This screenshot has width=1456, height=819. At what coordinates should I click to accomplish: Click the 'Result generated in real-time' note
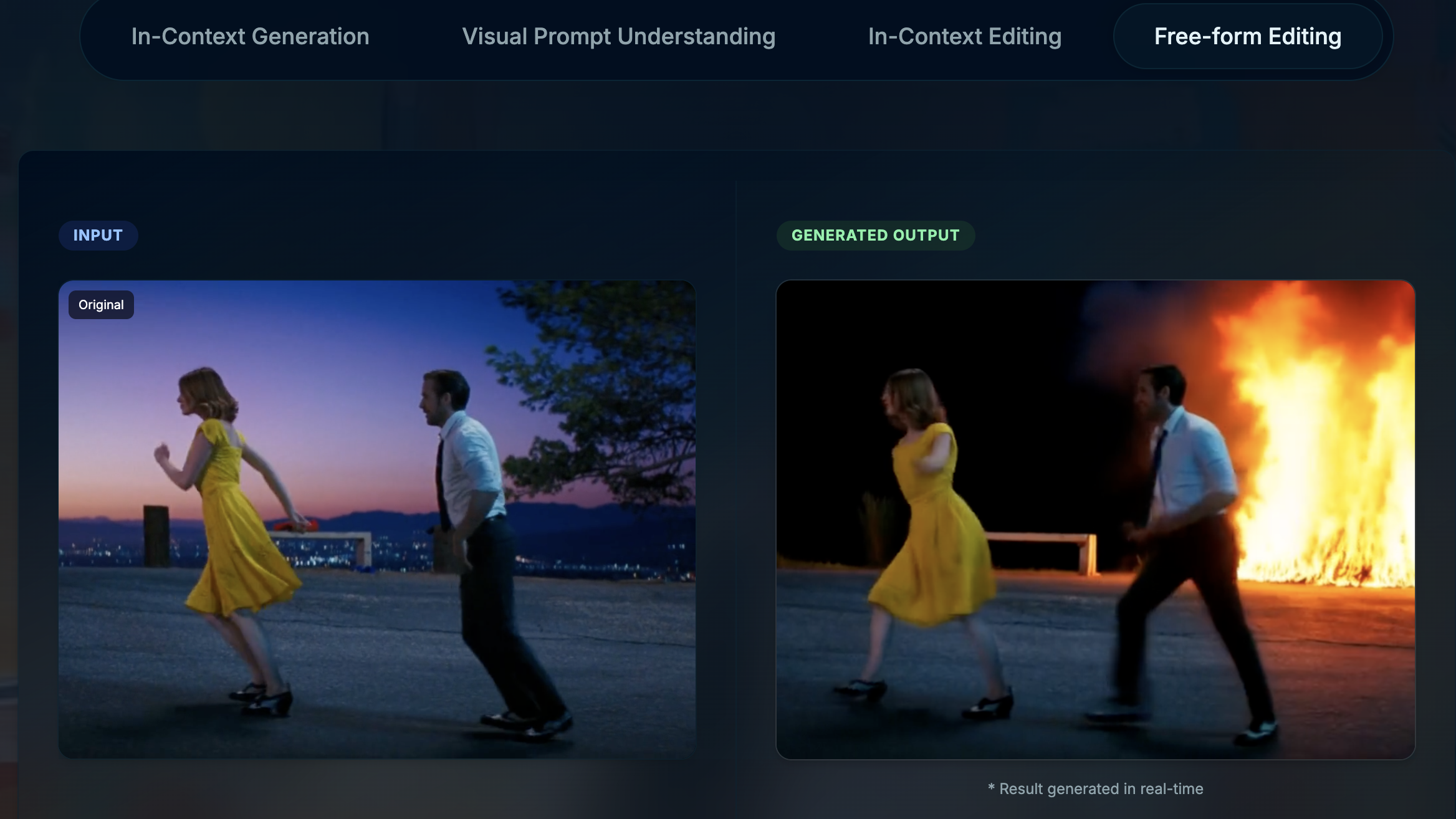[x=1095, y=789]
